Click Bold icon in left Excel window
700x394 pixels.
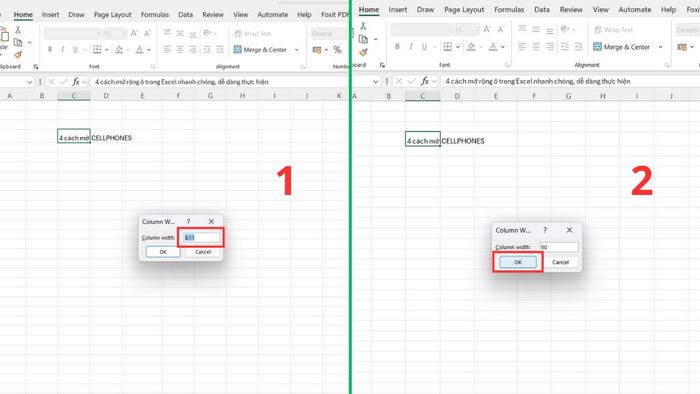point(50,50)
